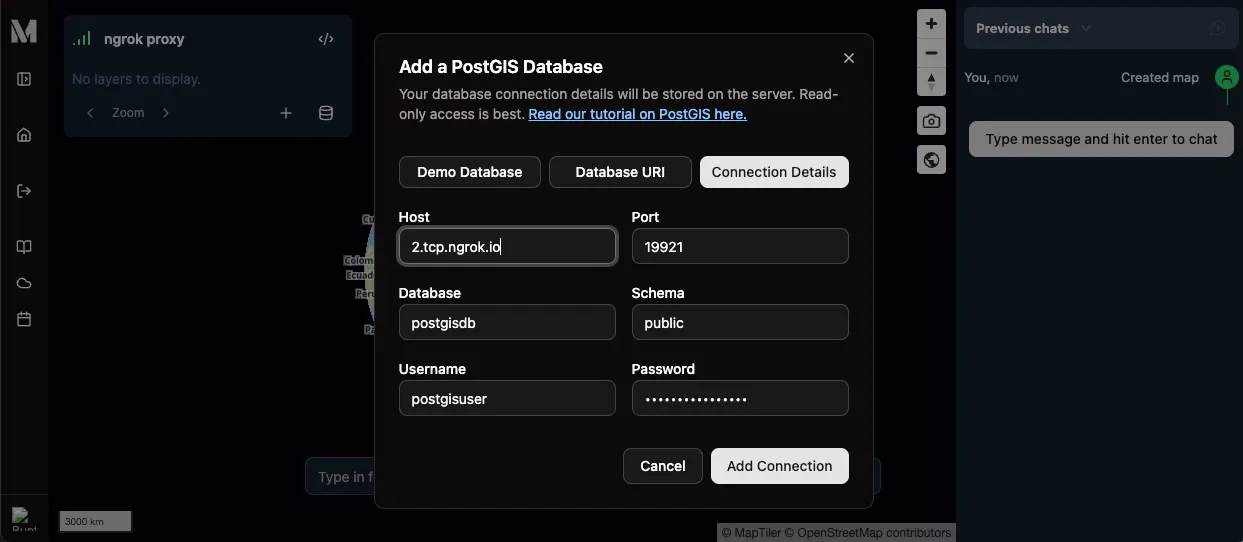Click the Add Connection button
The width and height of the screenshot is (1243, 542).
[780, 466]
